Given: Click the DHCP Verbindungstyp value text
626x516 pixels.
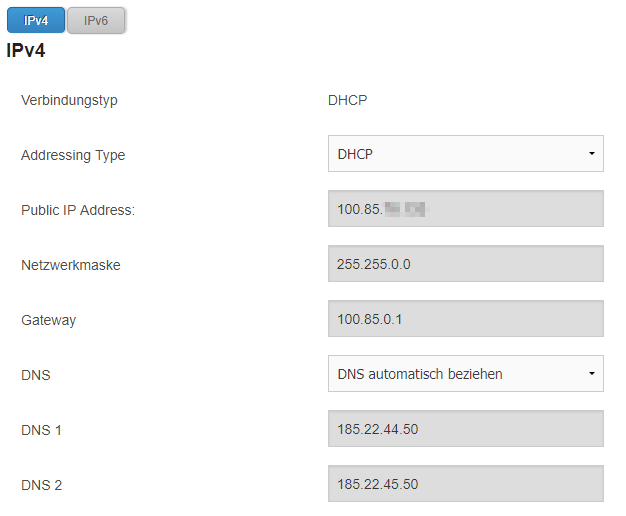Looking at the screenshot, I should click(x=347, y=100).
